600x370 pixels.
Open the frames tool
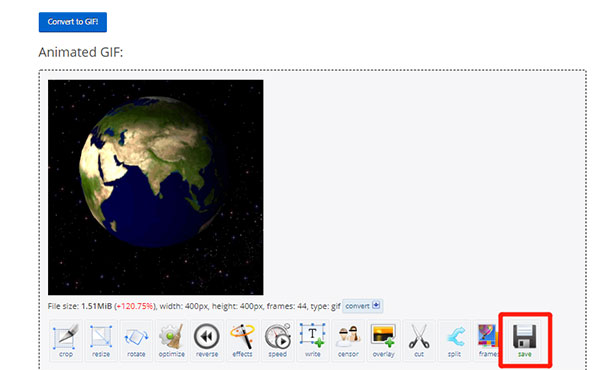pyautogui.click(x=487, y=340)
